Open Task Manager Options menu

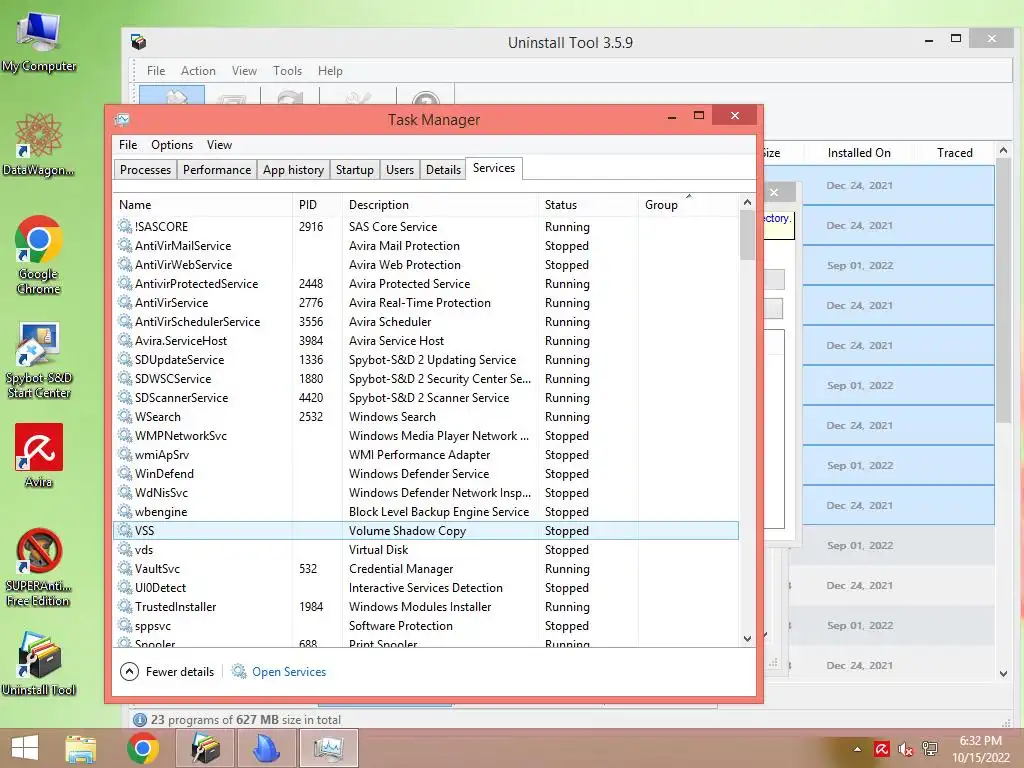point(172,145)
